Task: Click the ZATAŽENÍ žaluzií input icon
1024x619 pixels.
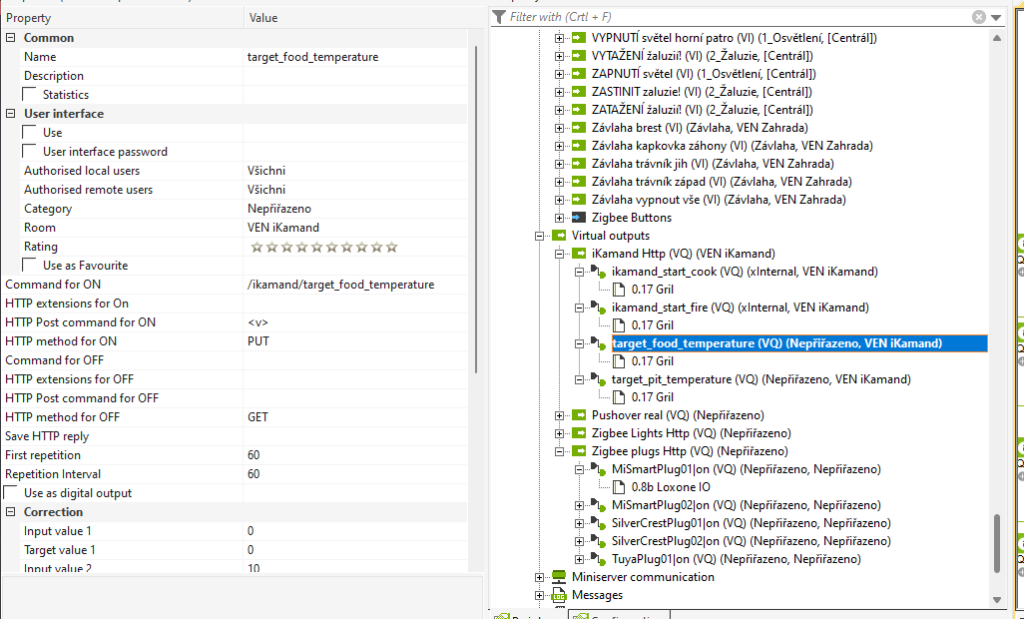Action: 579,110
